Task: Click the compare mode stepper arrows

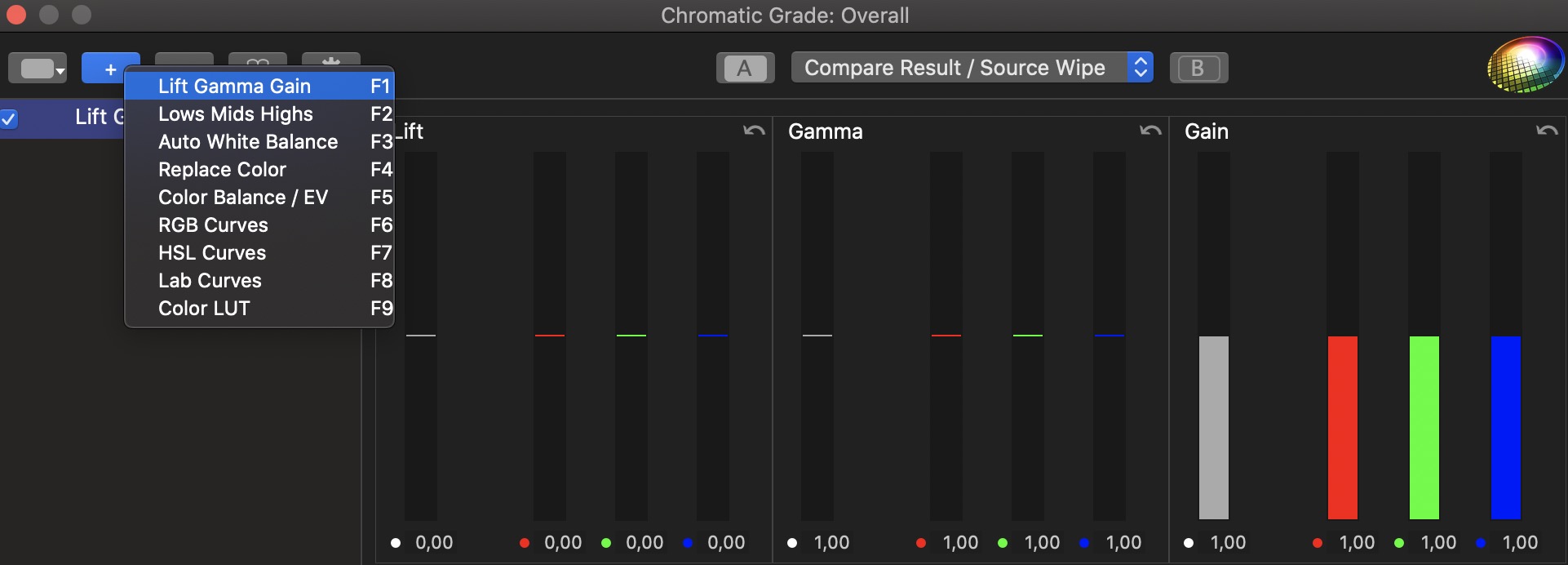Action: [1141, 68]
